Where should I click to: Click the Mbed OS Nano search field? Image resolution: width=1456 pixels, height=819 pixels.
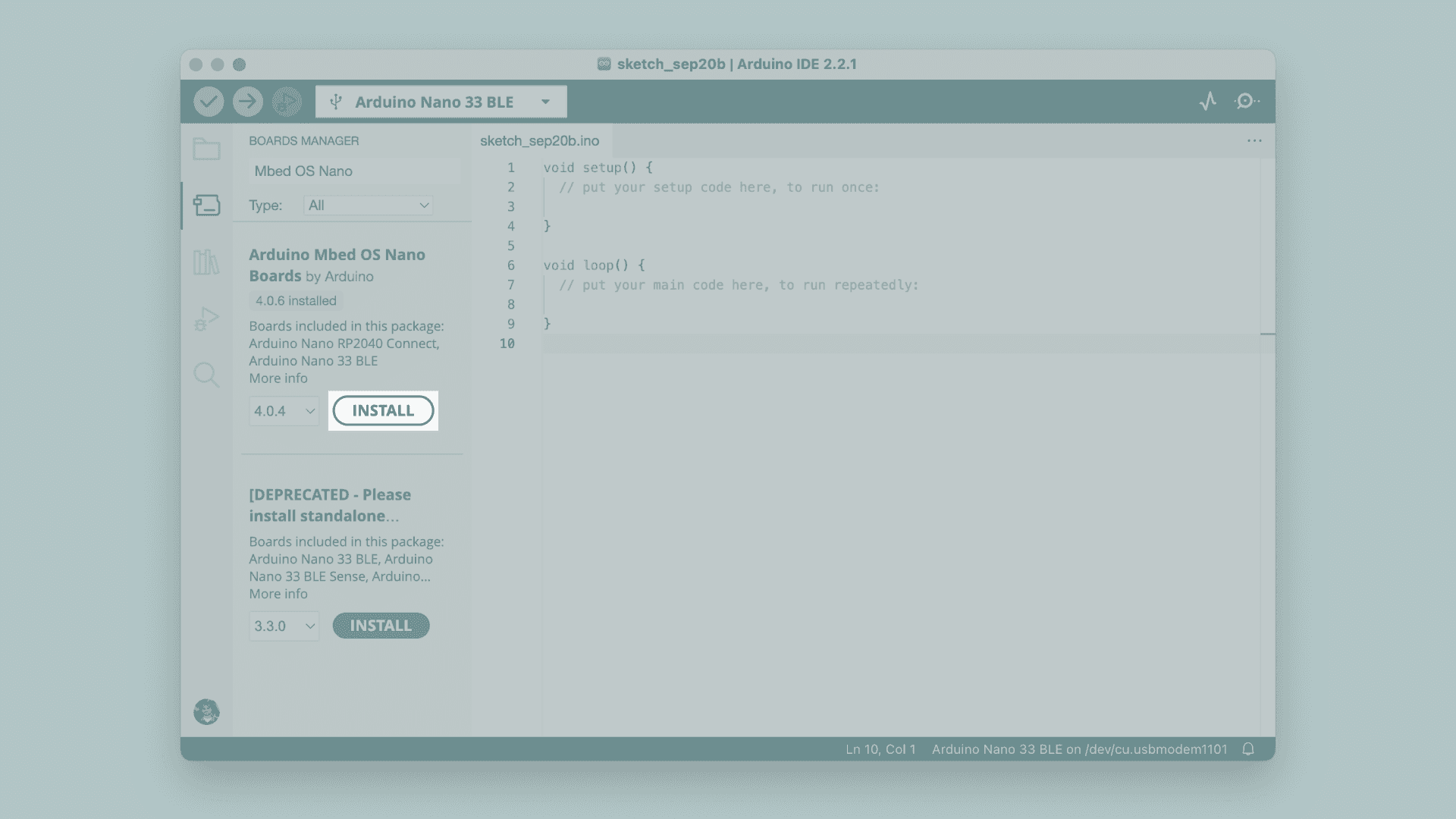353,171
